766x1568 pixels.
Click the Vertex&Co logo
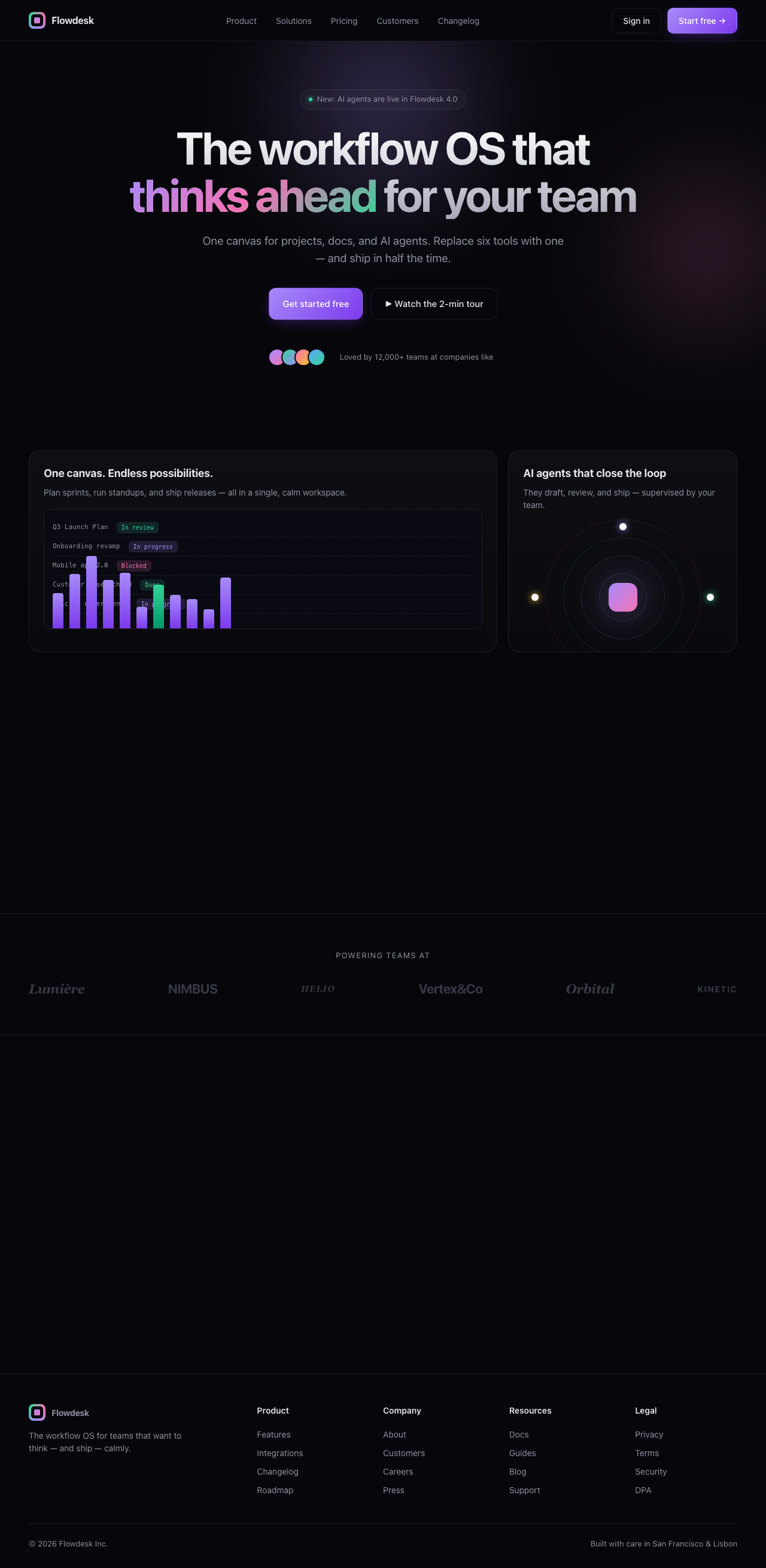(x=450, y=989)
